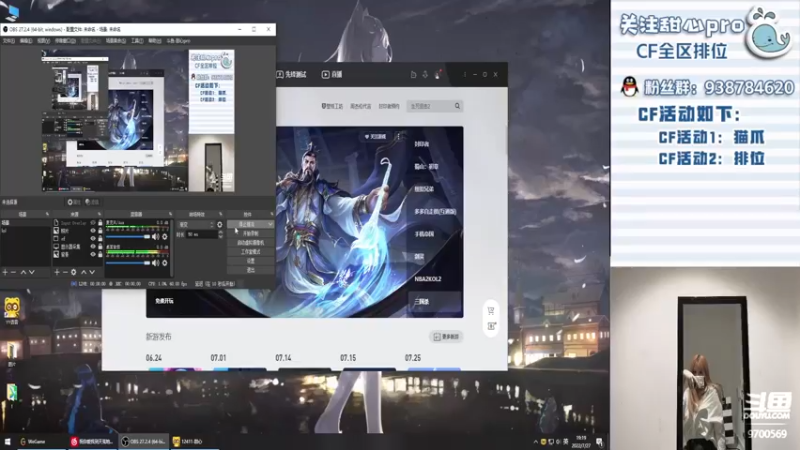This screenshot has width=800, height=450.
Task: Hide the cf source in OBS
Action: pyautogui.click(x=92, y=238)
